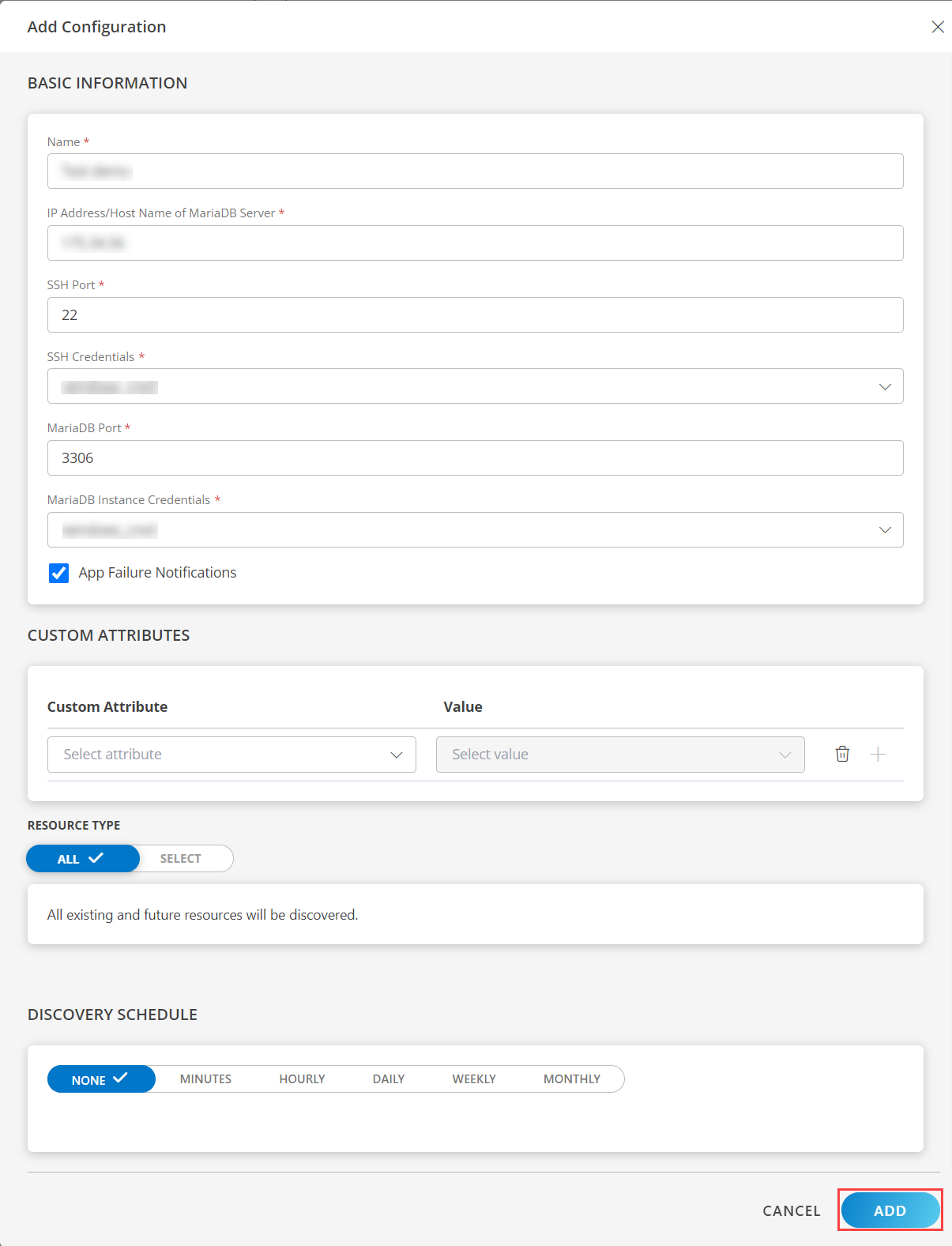
Task: Expand the Select attribute dropdown
Action: [231, 755]
